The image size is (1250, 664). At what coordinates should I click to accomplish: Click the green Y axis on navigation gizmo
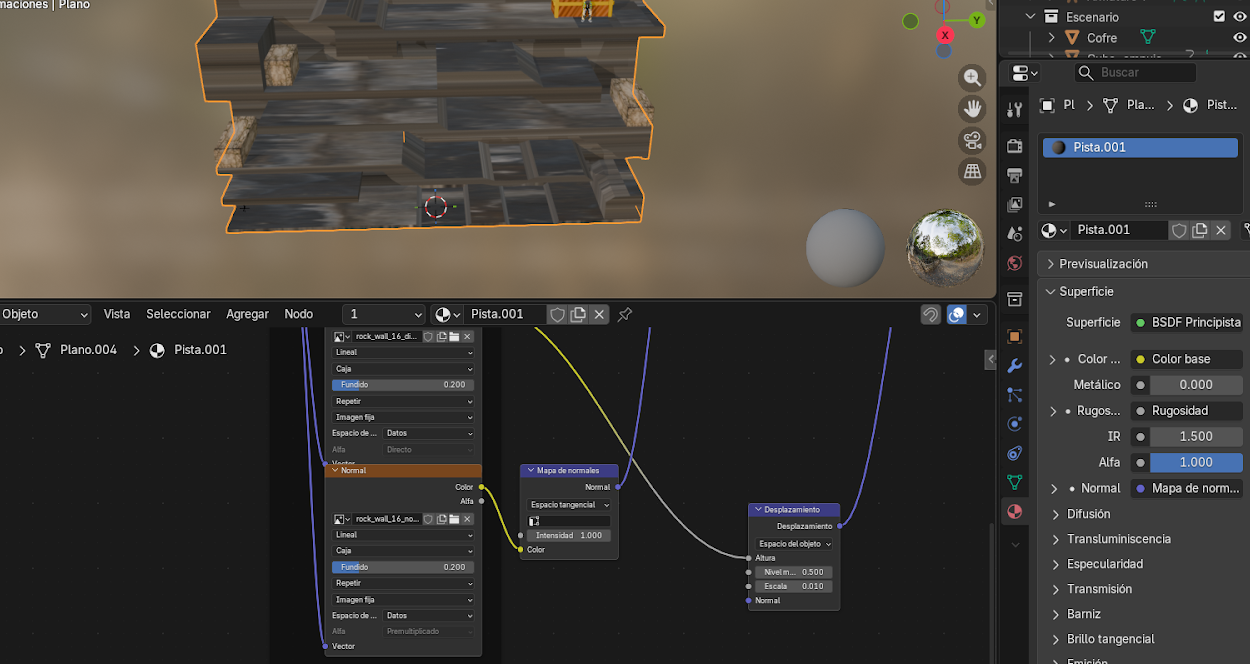pos(977,20)
